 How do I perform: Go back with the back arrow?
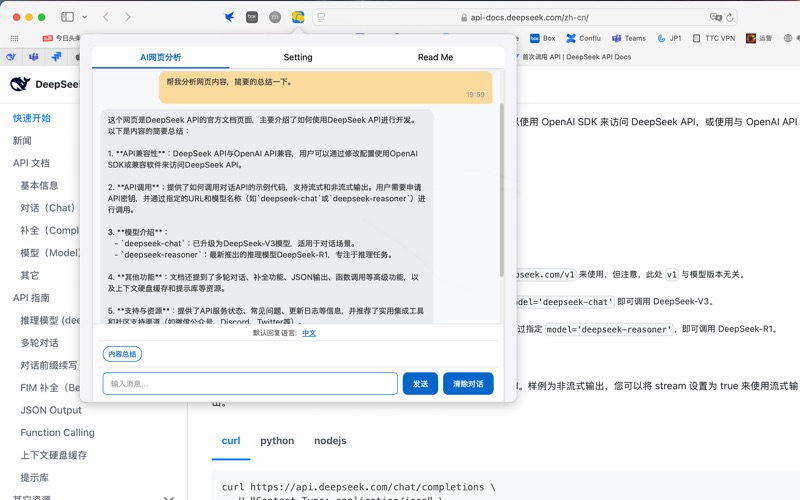[x=106, y=17]
